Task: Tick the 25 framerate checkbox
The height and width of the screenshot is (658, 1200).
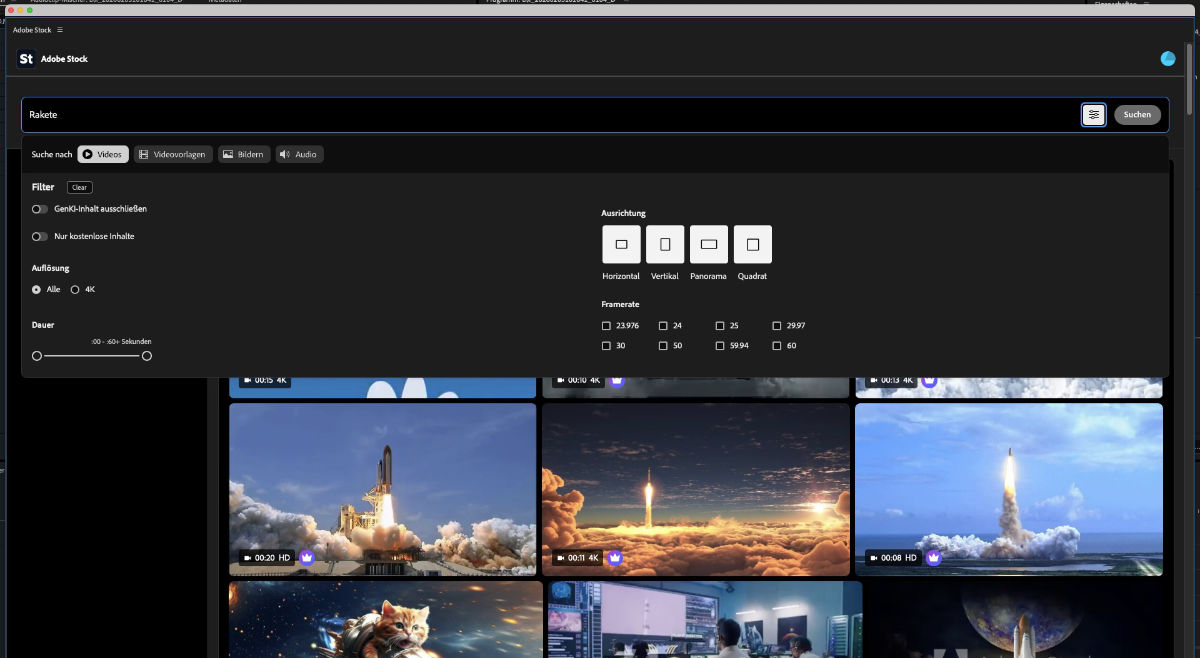Action: (x=720, y=326)
